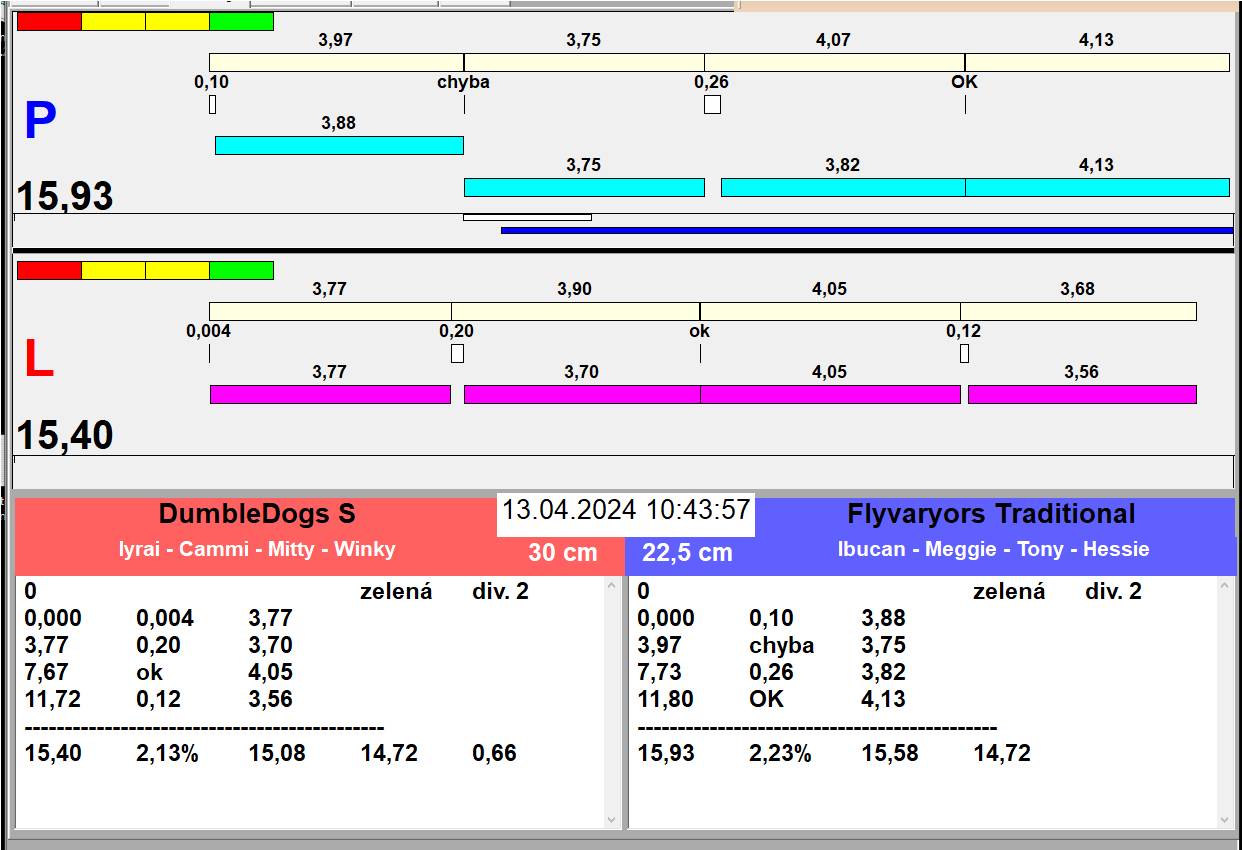Click the pass box under 0,20 in lane L
1242x850 pixels.
(x=457, y=353)
